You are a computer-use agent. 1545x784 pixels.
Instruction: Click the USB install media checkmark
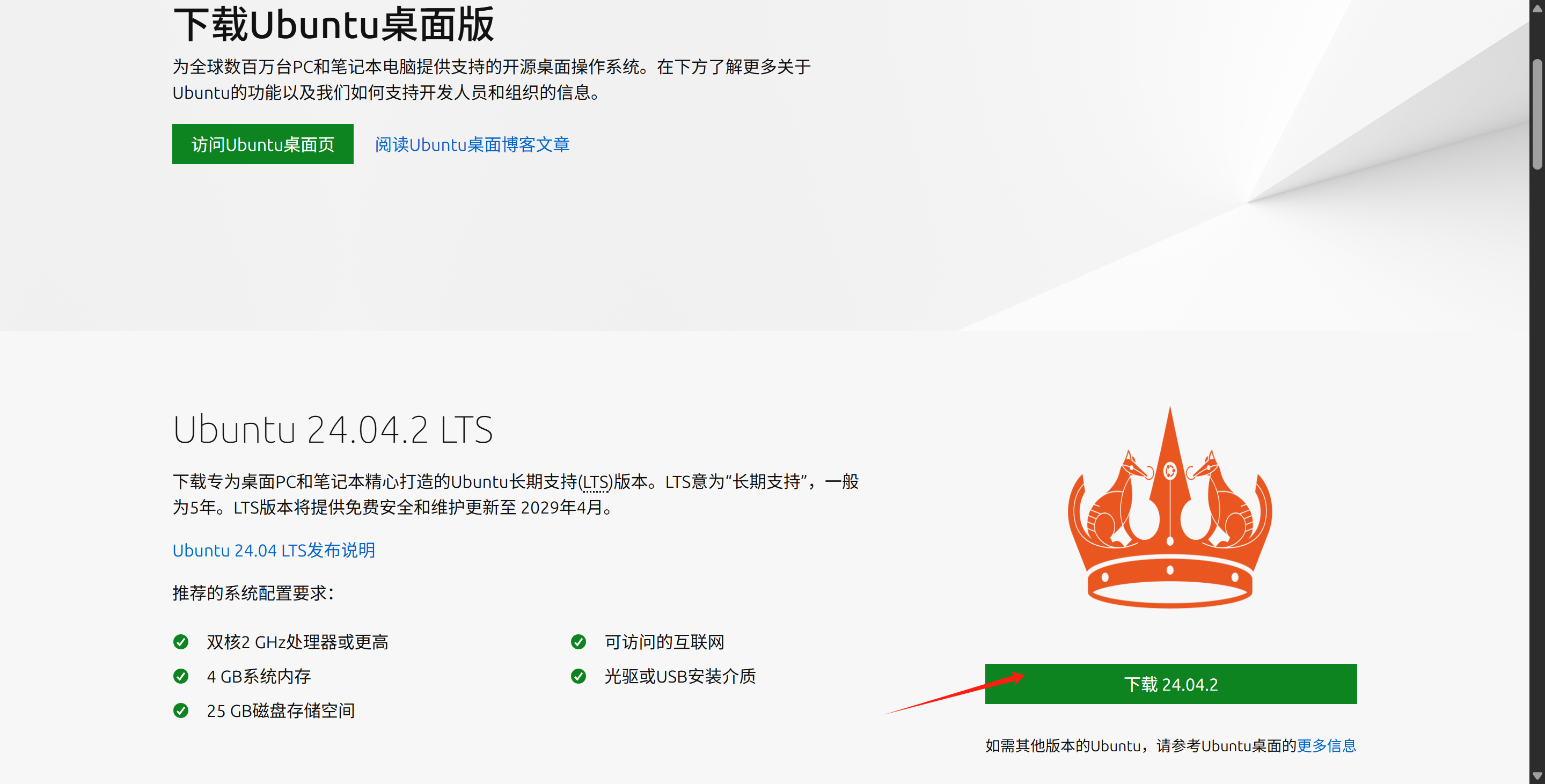tap(578, 676)
